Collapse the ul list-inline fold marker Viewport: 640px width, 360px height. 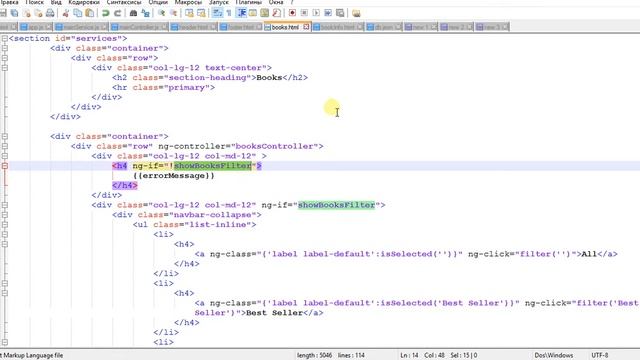coord(4,224)
